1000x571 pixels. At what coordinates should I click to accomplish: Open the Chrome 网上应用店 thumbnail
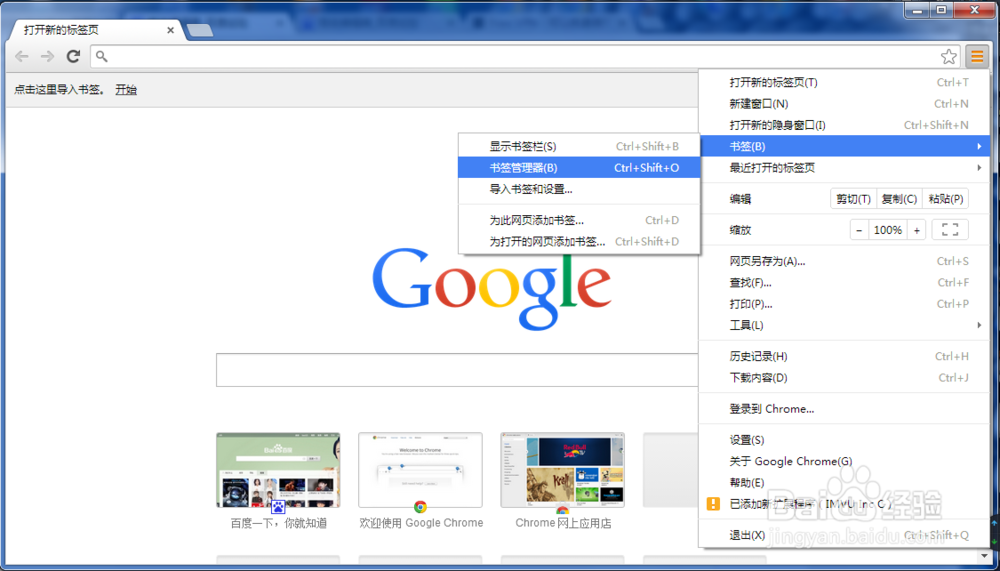click(562, 470)
